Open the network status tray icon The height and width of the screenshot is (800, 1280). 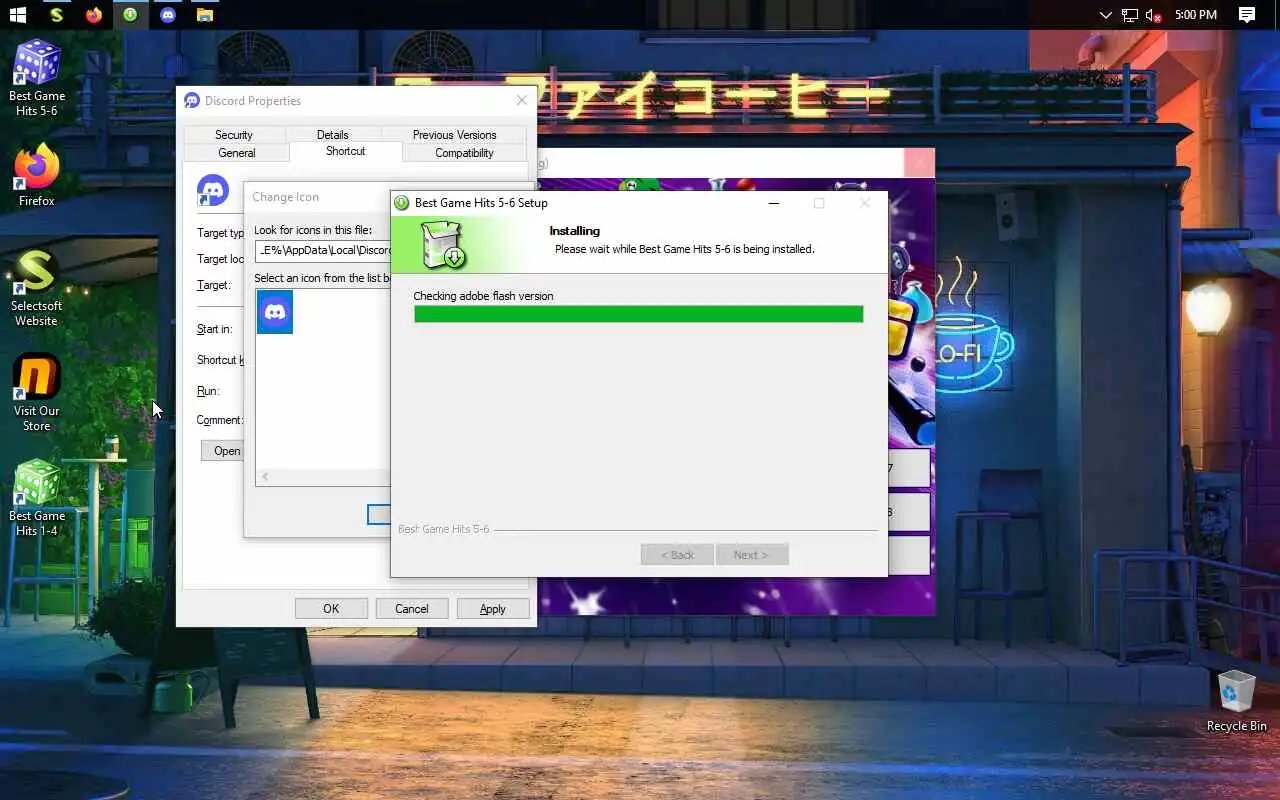coord(1130,15)
